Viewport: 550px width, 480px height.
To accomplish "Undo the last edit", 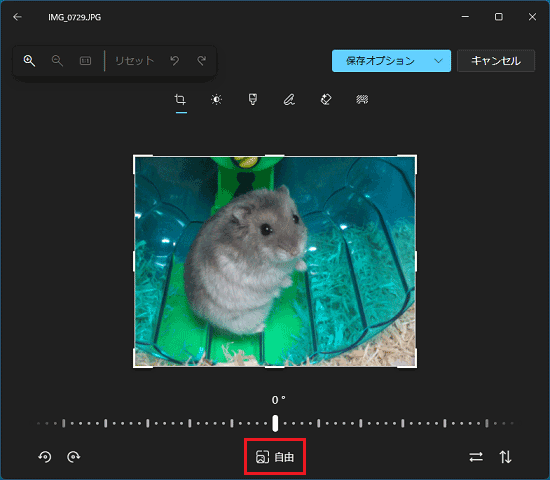I will tap(174, 61).
